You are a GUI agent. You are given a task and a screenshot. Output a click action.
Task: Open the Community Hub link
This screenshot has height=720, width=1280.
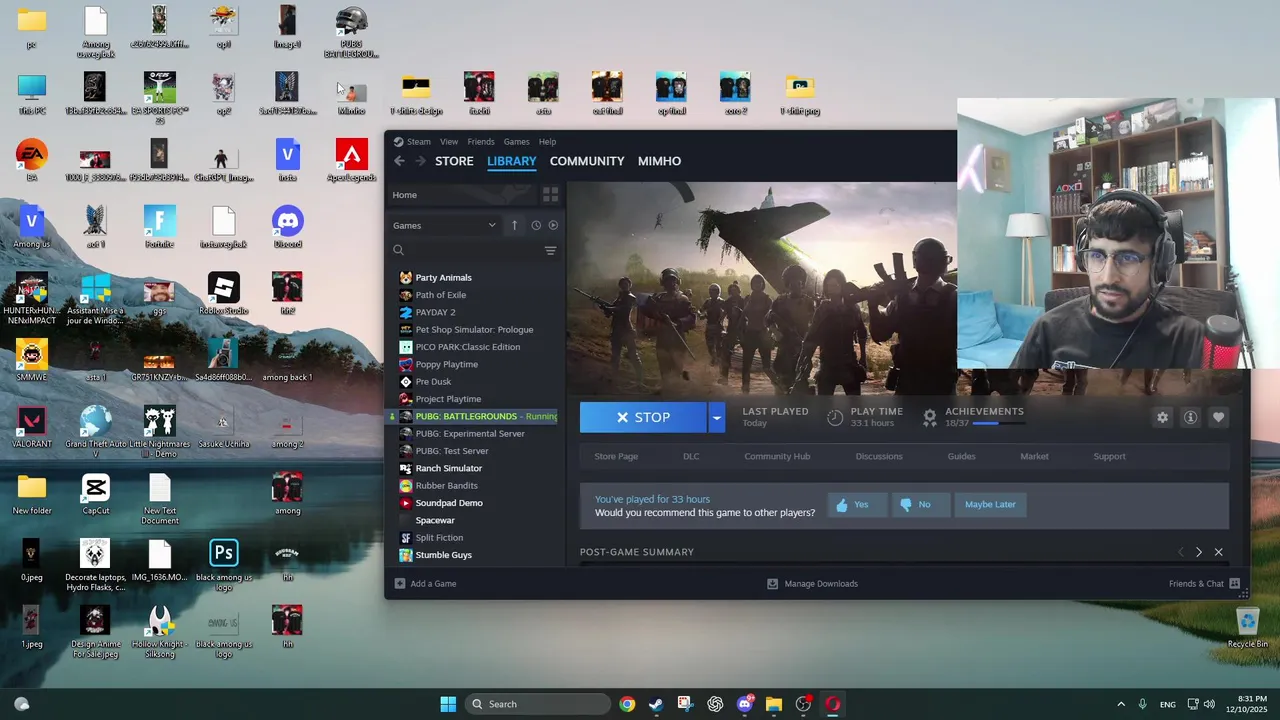click(777, 457)
